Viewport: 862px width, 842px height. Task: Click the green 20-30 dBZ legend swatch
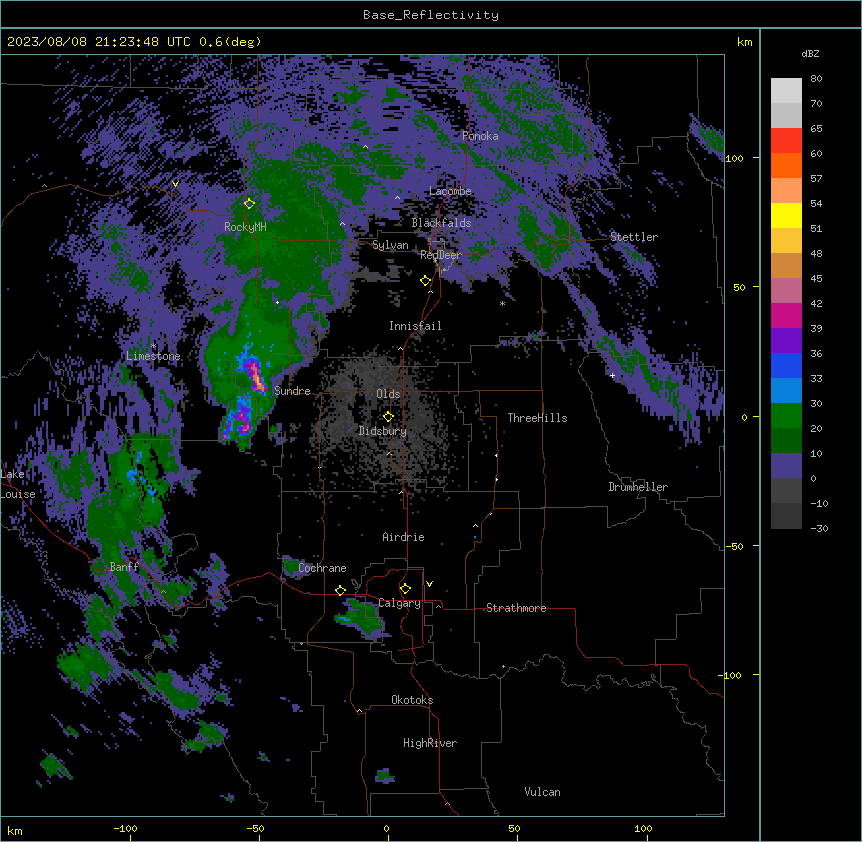coord(786,416)
